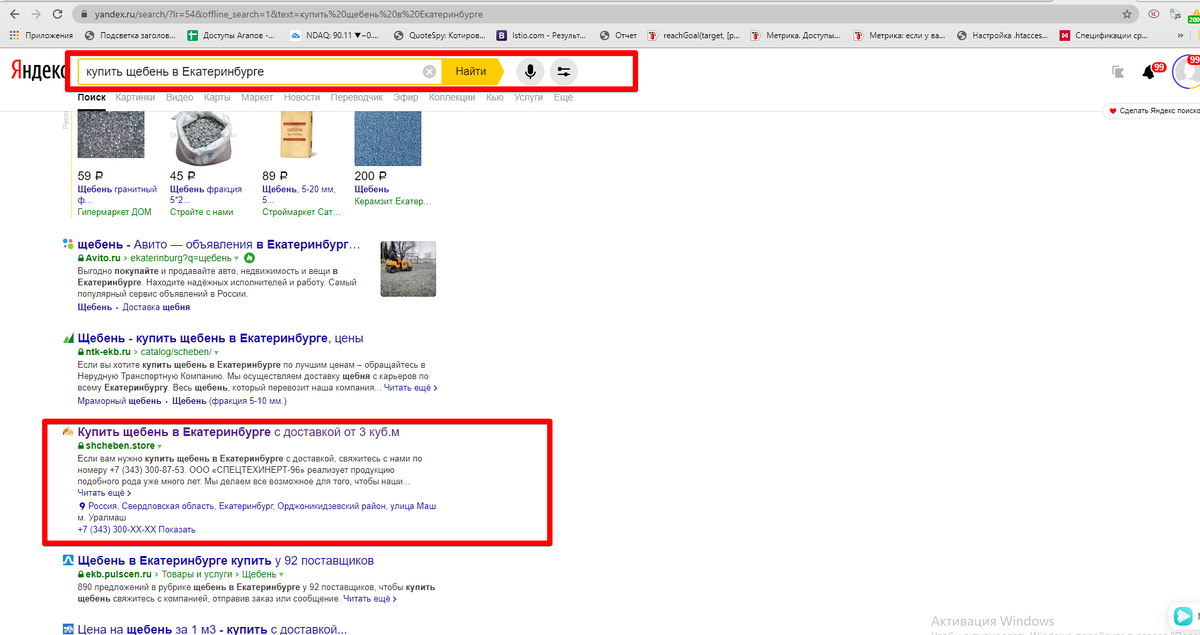Click the Мраморный щебень sitelink
This screenshot has height=635, width=1200.
point(119,401)
